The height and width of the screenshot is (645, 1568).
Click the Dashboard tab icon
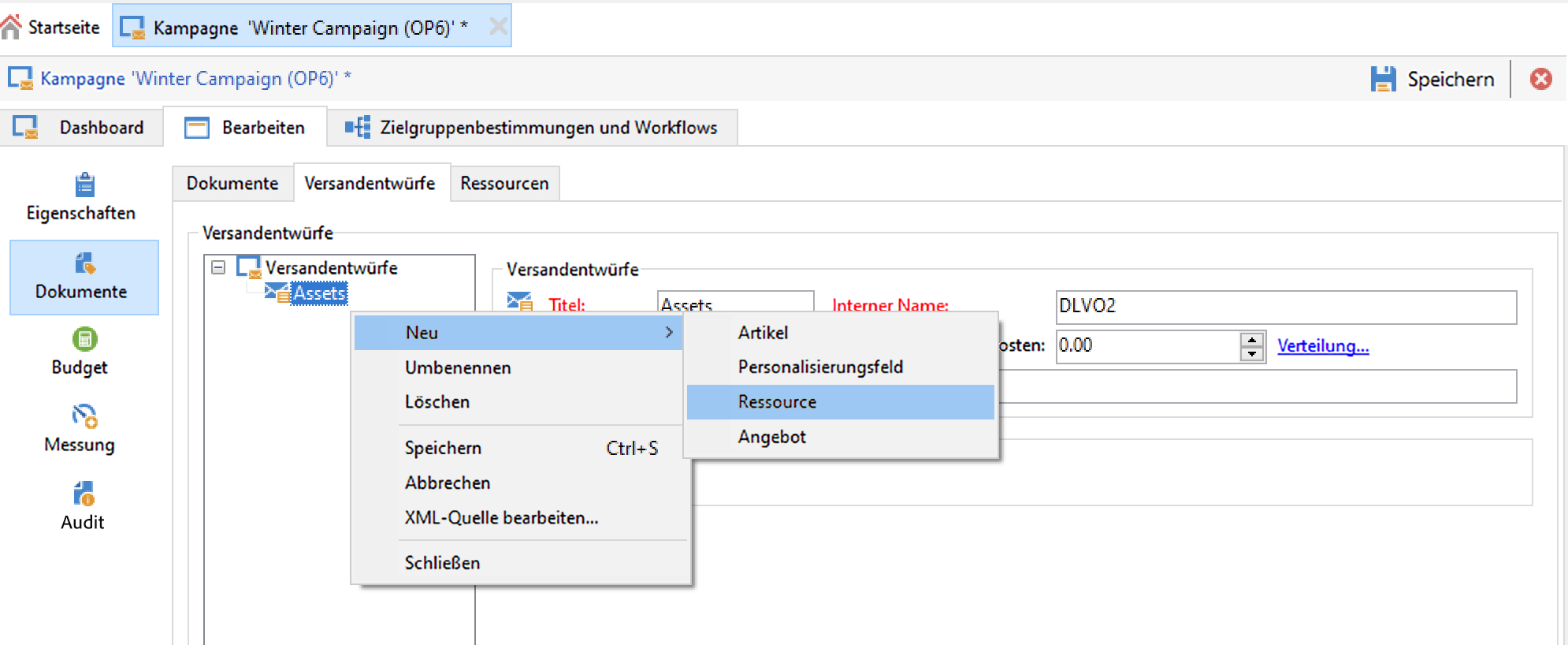point(25,127)
